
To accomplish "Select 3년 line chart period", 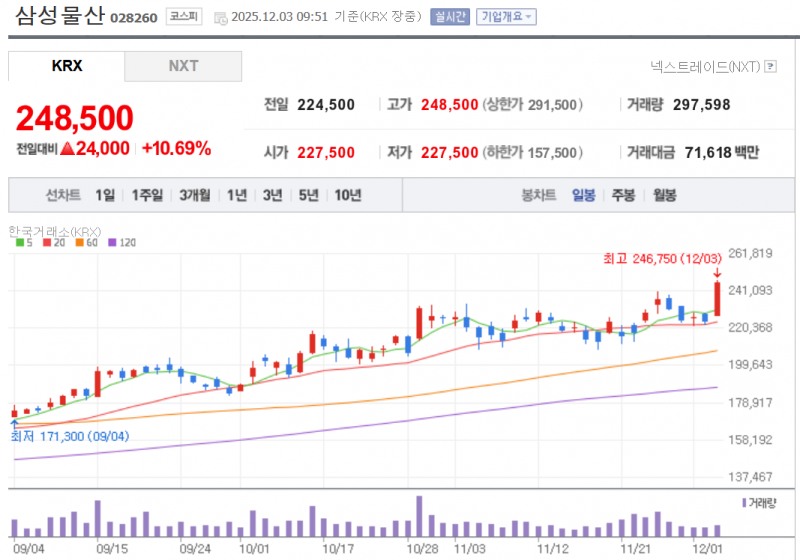I will point(272,195).
